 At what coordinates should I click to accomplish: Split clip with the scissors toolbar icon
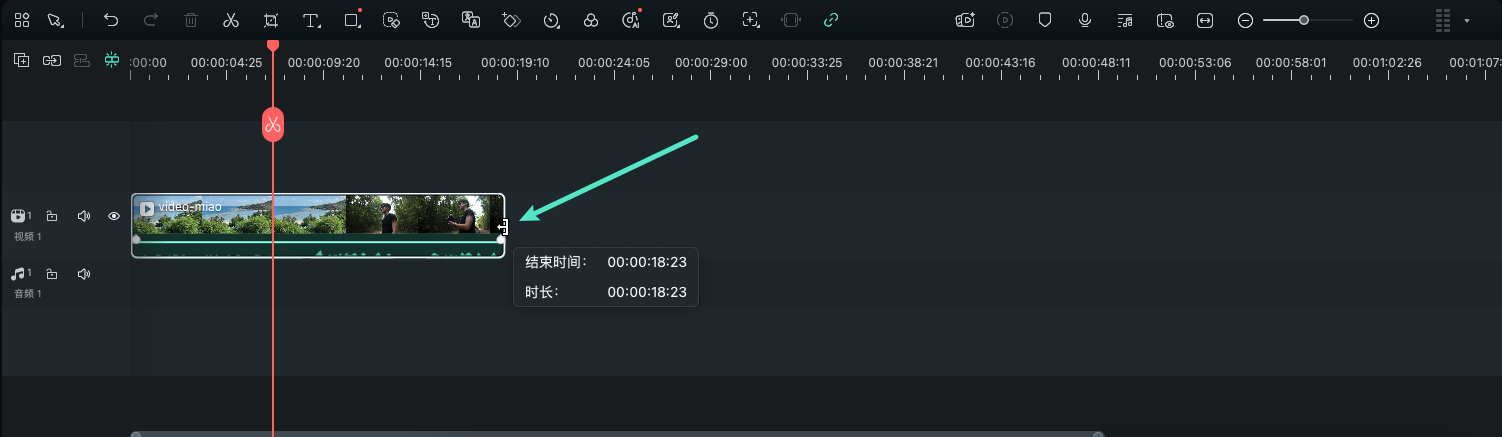231,20
